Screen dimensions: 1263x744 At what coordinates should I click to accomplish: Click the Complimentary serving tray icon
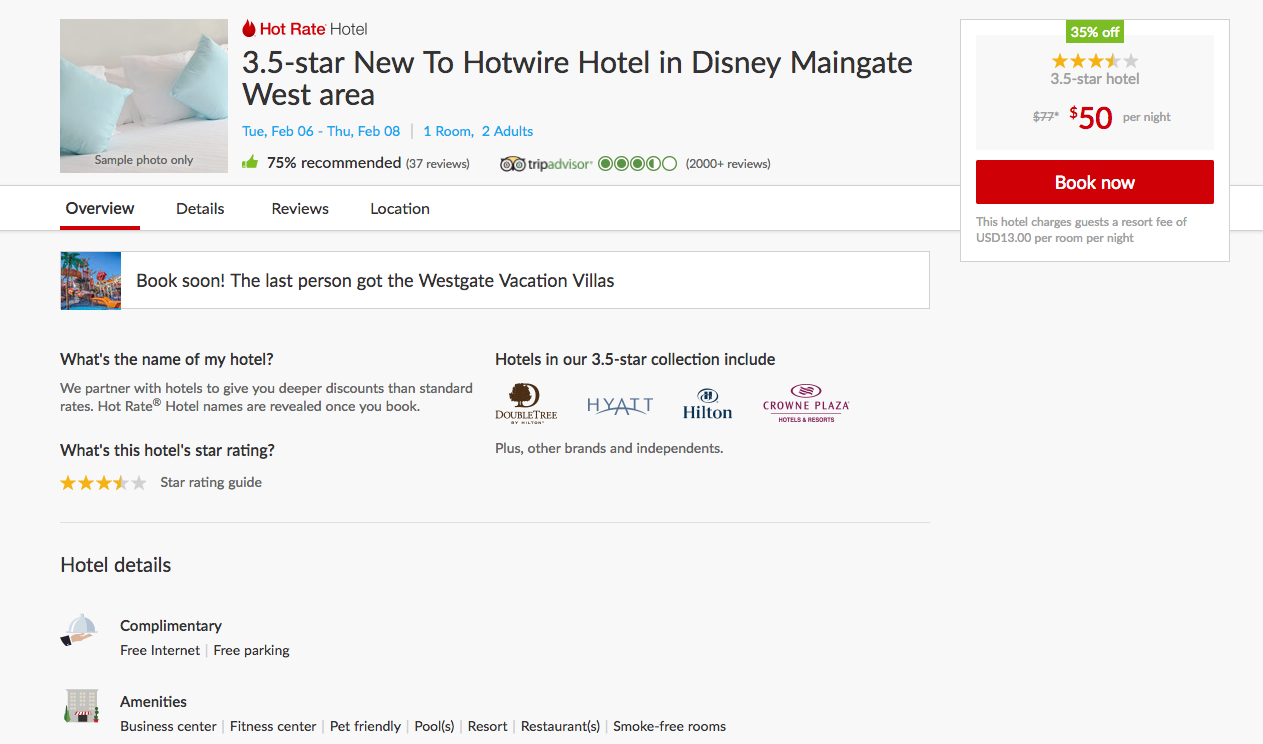point(79,629)
